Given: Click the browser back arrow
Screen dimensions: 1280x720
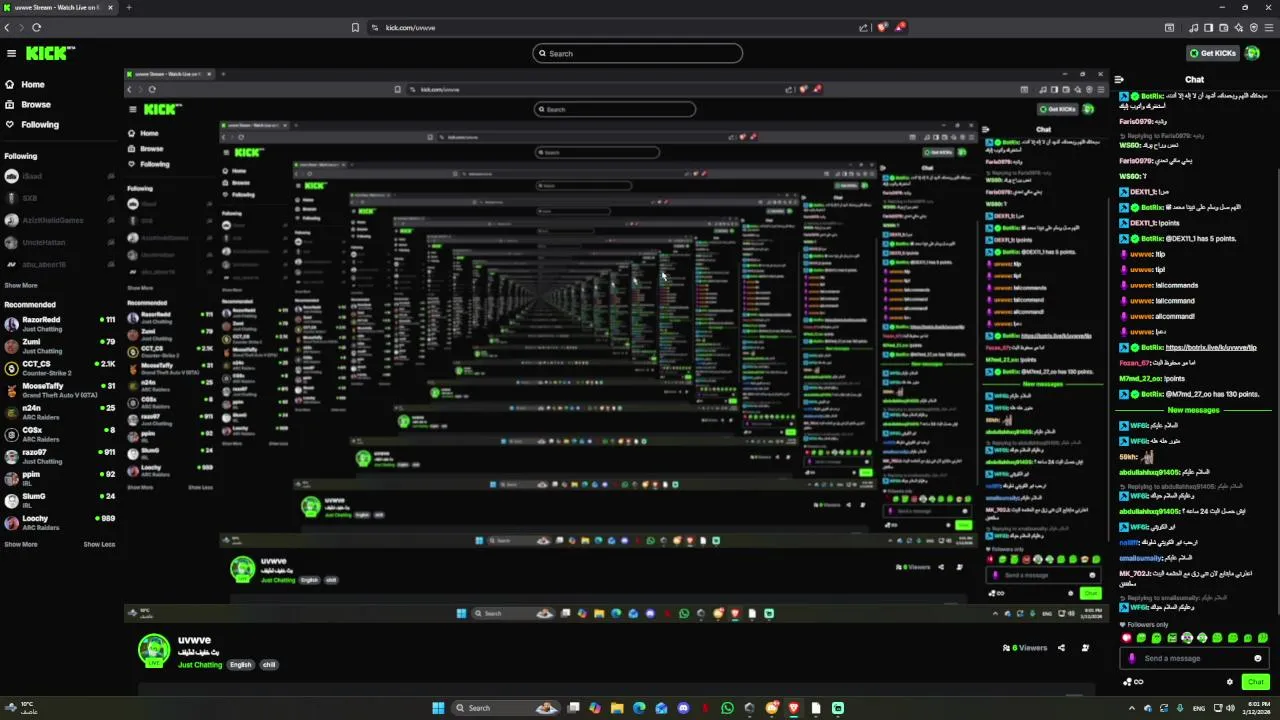Looking at the screenshot, I should tap(7, 28).
